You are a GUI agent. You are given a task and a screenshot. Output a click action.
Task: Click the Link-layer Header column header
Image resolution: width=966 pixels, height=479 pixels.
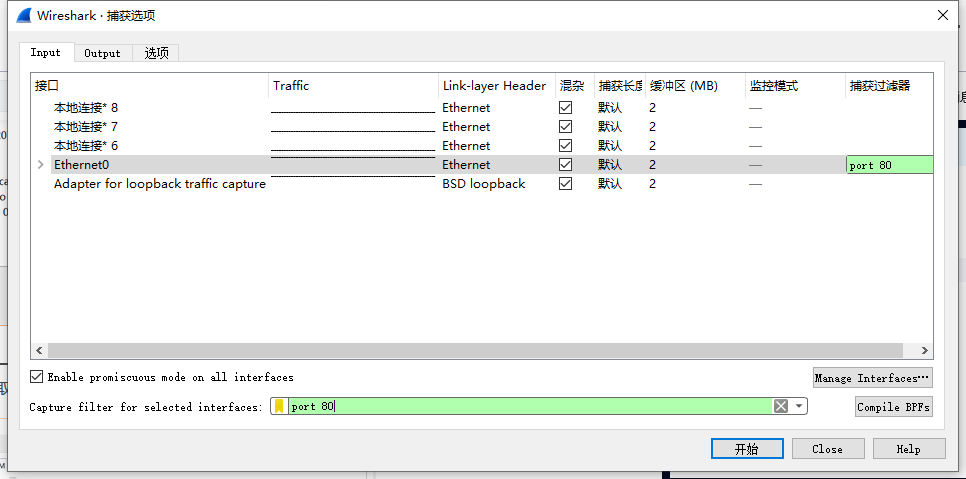coord(497,86)
